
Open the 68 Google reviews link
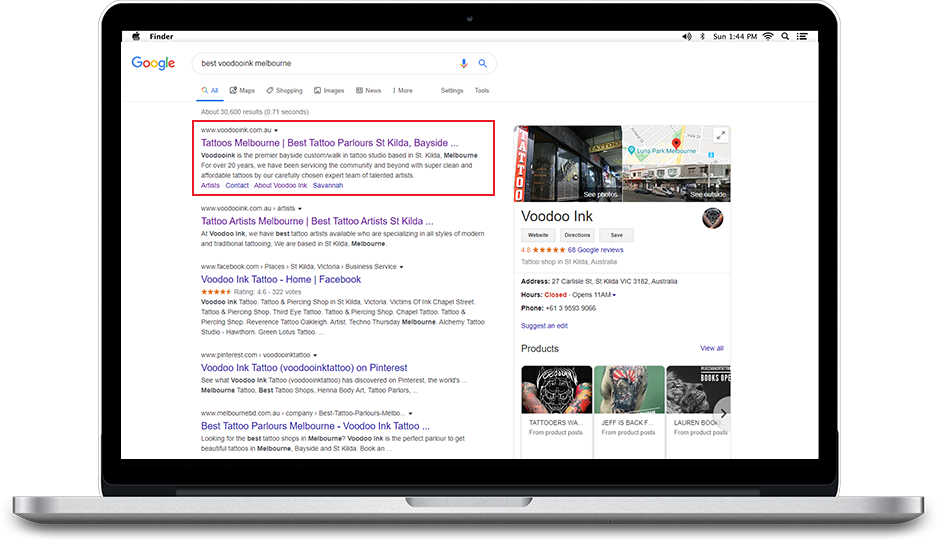click(x=595, y=250)
